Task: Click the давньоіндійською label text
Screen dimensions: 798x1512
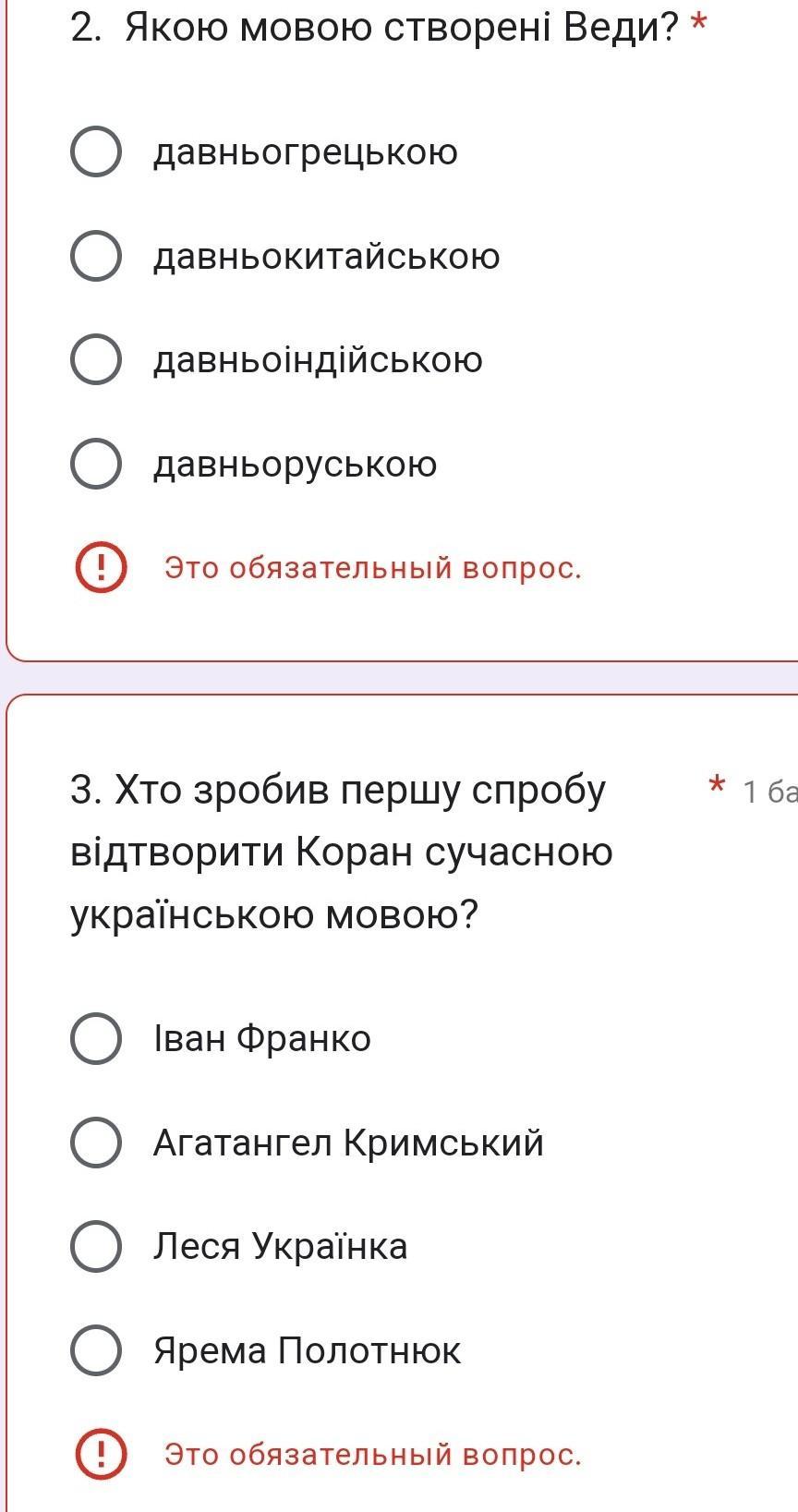Action: click(x=318, y=359)
